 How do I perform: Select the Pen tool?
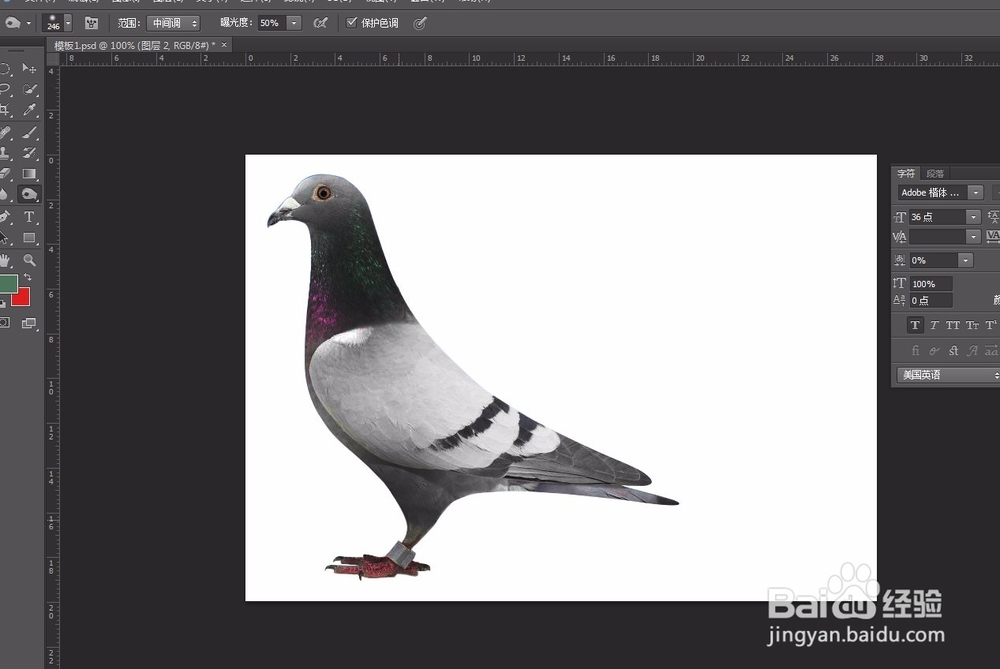coord(5,217)
